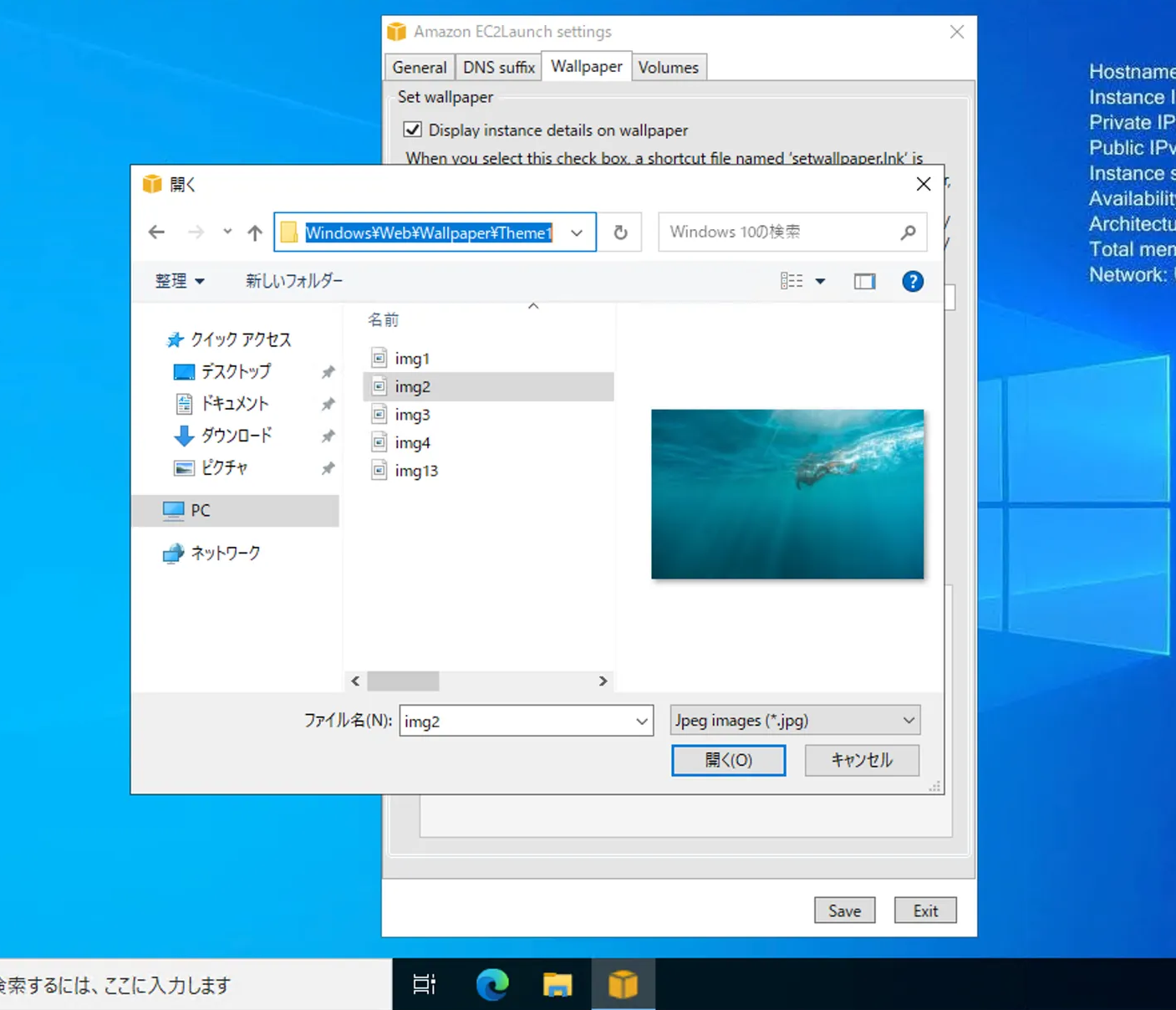Open ドキュメント in sidebar
This screenshot has height=1010, width=1176.
(x=223, y=404)
